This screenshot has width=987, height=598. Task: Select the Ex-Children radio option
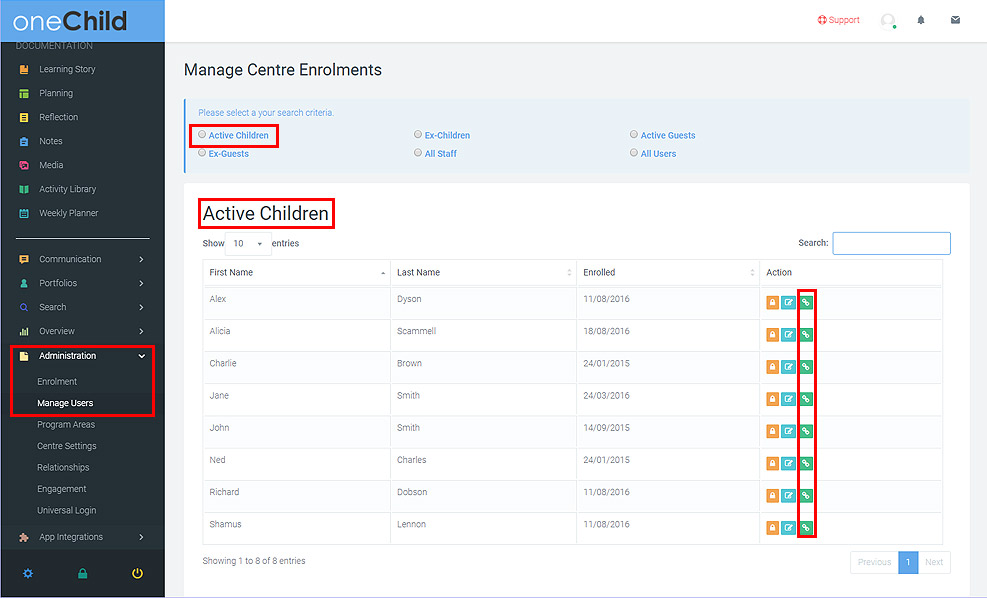(418, 134)
